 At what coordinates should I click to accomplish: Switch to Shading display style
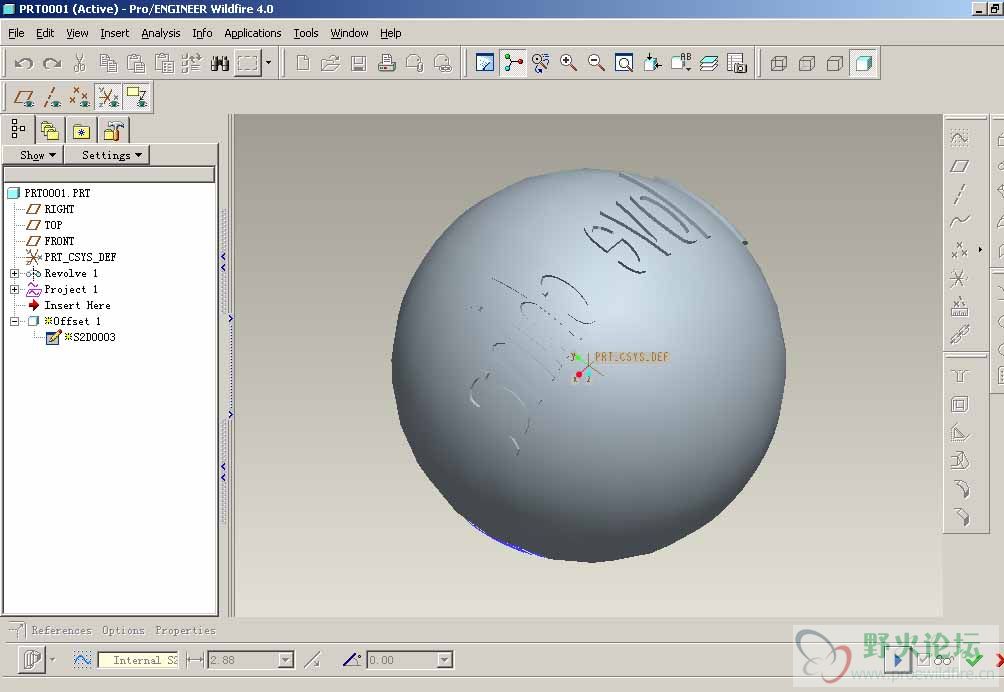863,63
